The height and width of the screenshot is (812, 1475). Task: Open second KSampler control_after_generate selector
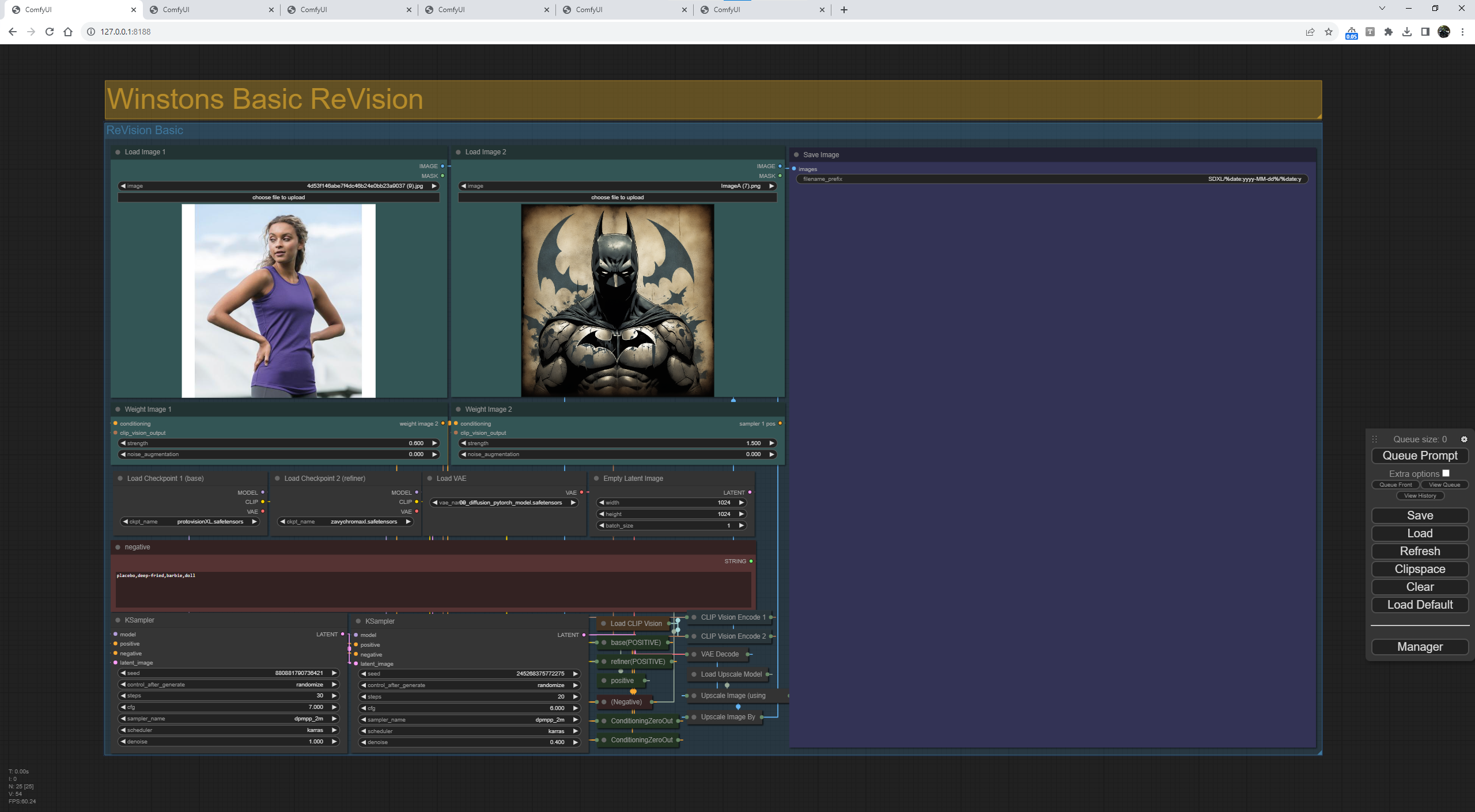click(x=469, y=685)
